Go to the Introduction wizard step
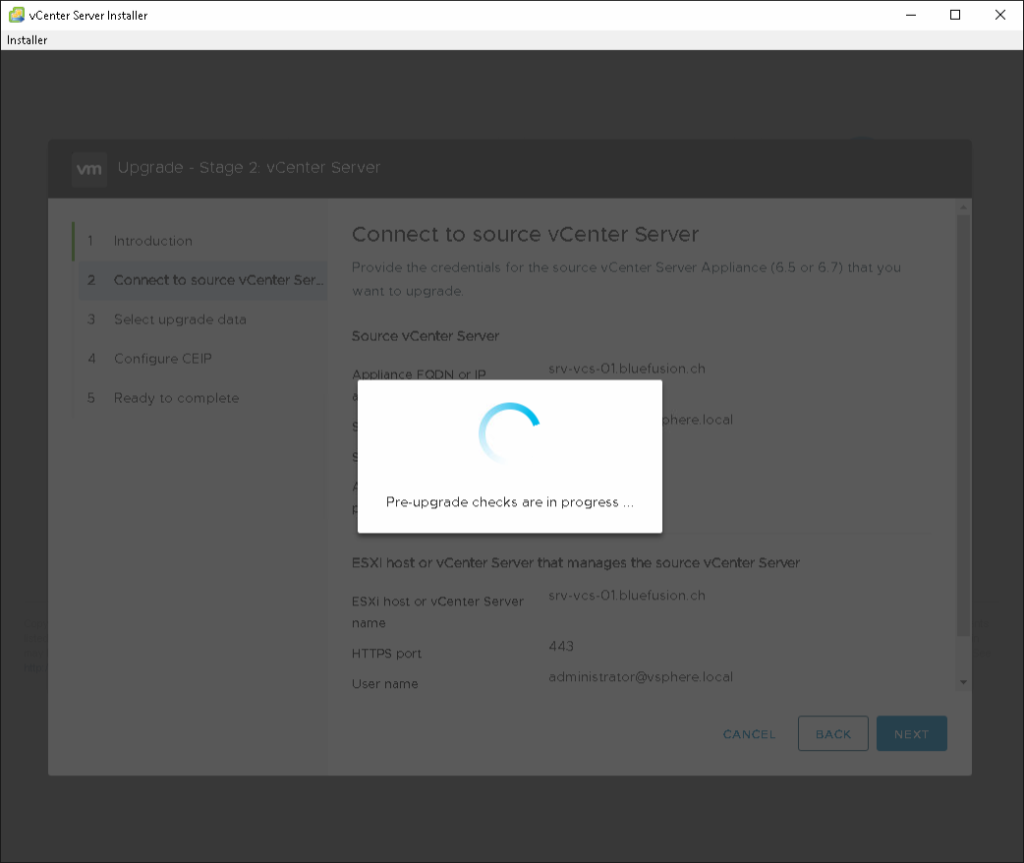 (152, 241)
